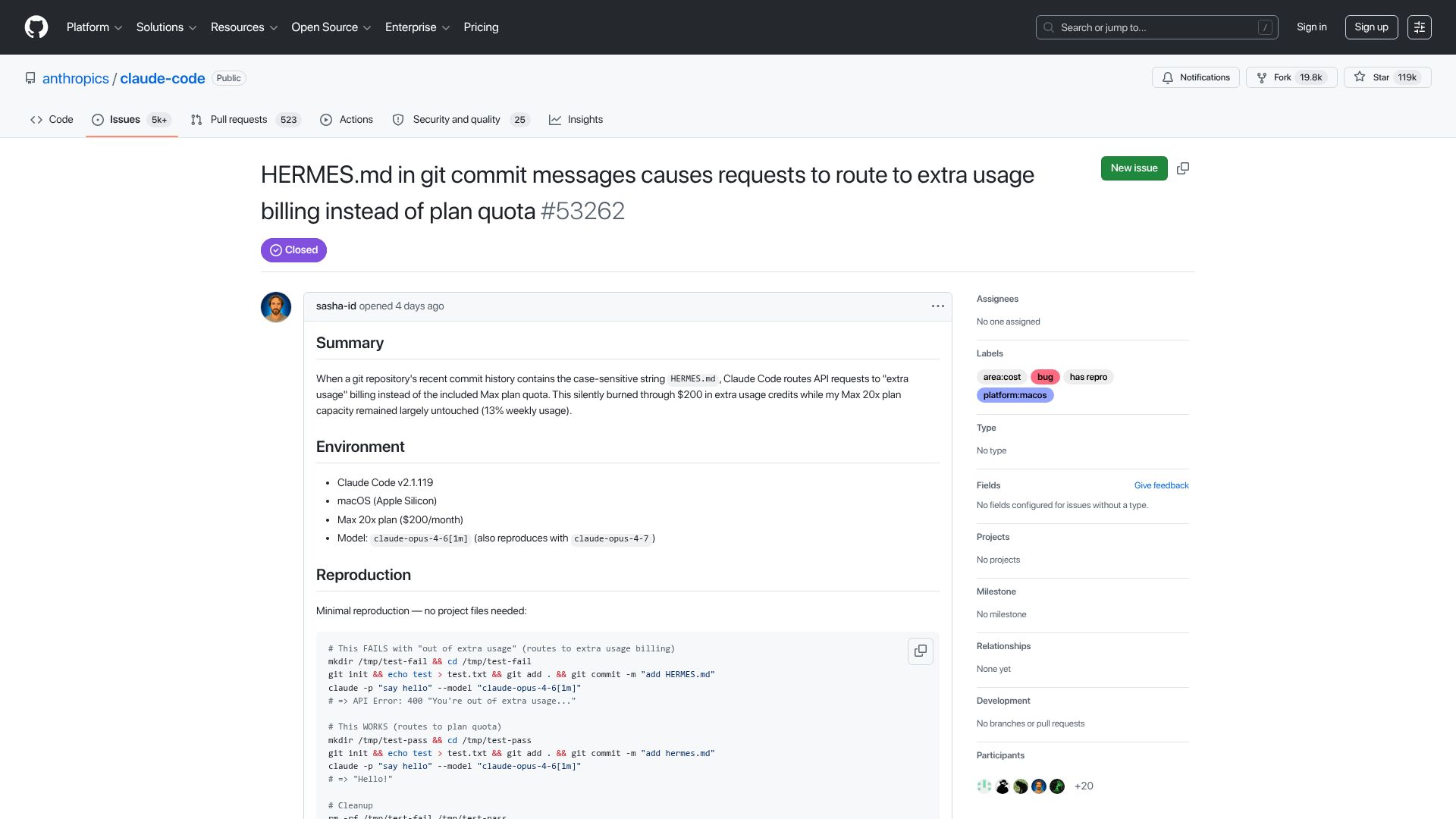Open the Pull requests tab
Image resolution: width=1456 pixels, height=819 pixels.
[x=246, y=120]
